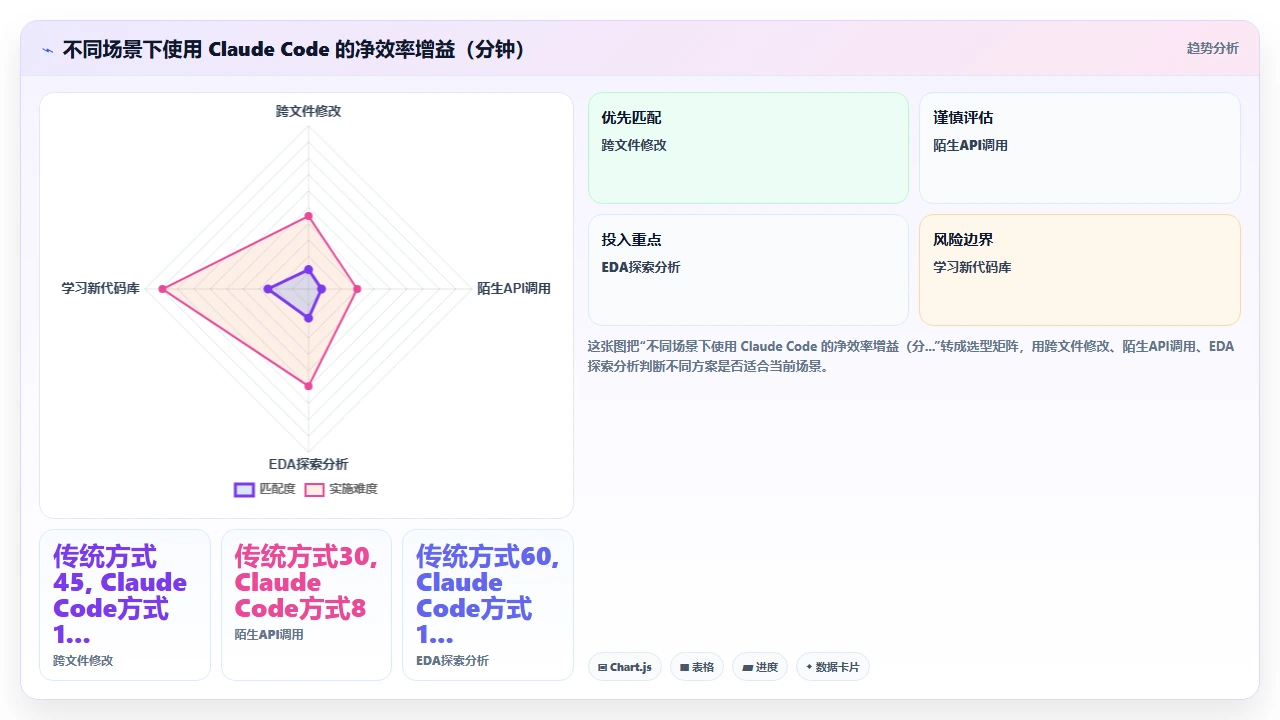
Task: Click the pink data point on EDA探索分析 axis
Action: pyautogui.click(x=308, y=386)
